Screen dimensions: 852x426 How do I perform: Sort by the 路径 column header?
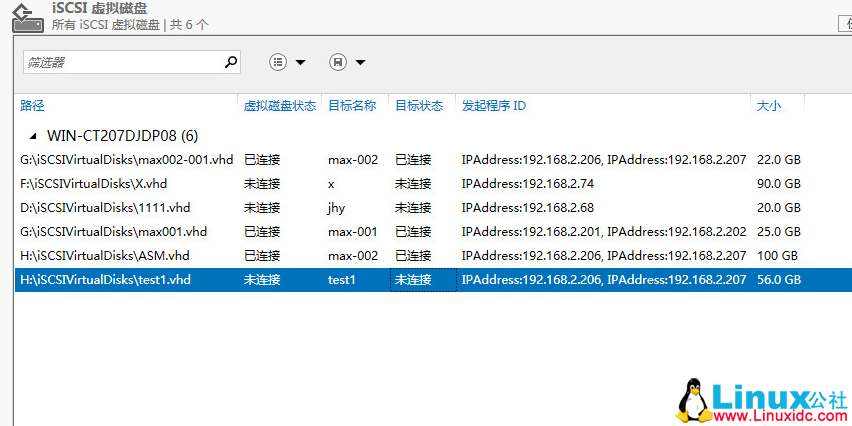32,105
